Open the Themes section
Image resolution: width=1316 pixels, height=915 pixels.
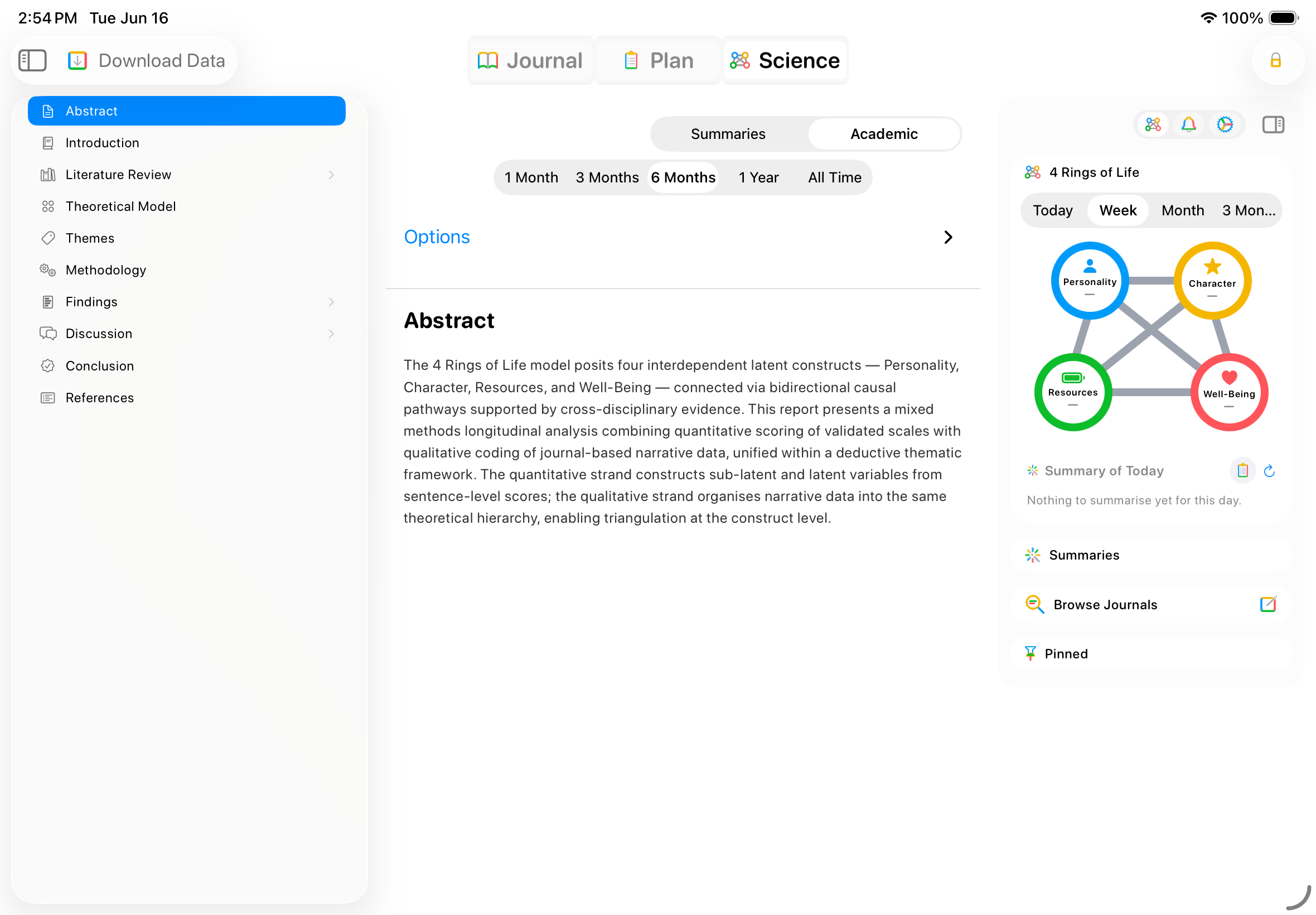187,238
